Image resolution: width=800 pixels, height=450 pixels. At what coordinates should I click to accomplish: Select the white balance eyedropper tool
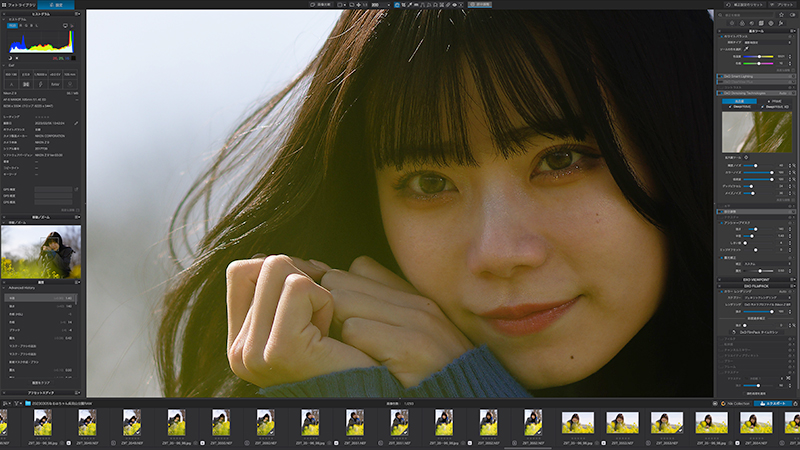746,49
